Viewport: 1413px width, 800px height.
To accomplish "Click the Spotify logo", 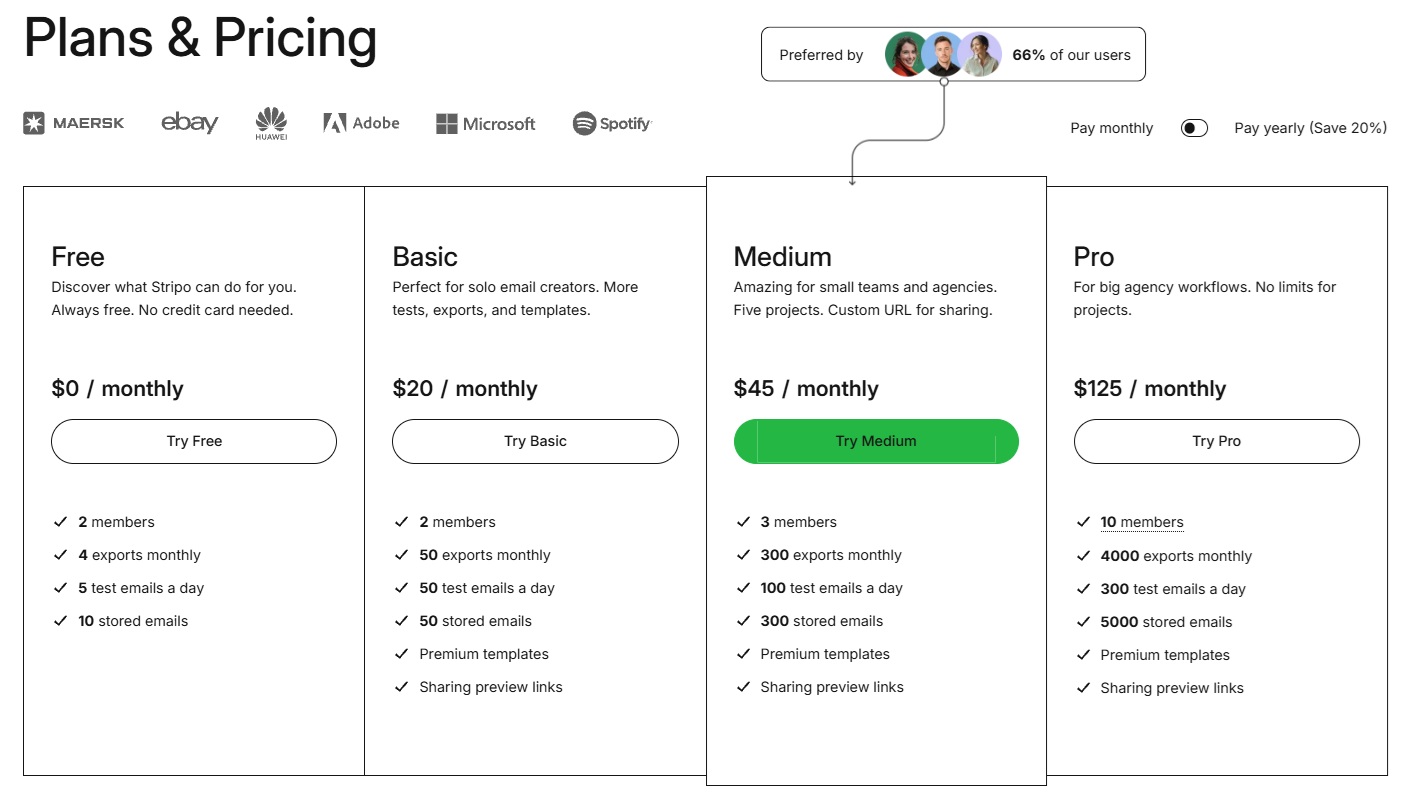I will (612, 124).
